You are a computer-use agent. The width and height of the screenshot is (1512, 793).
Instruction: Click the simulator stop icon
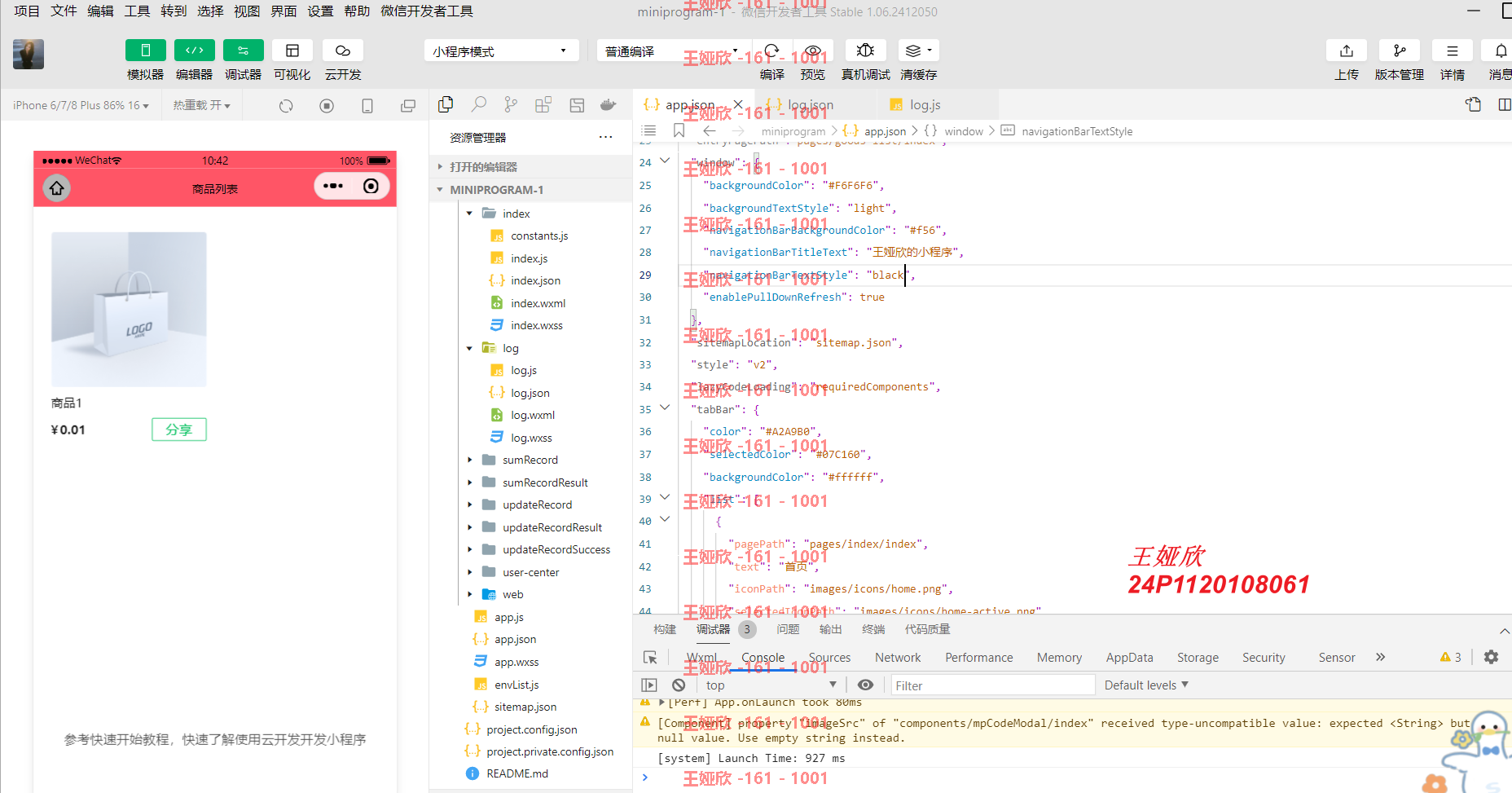pos(327,106)
